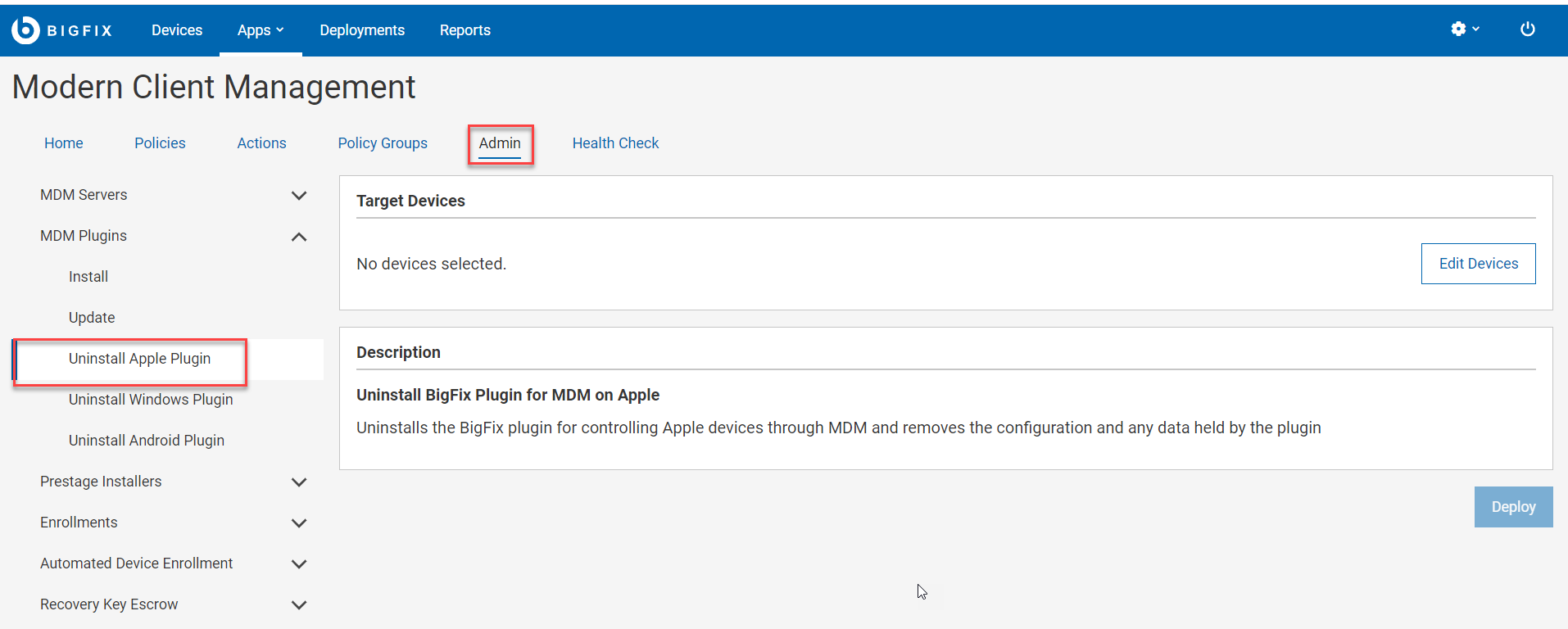Expand Automated Device Enrollment section
1568x629 pixels.
tap(299, 564)
